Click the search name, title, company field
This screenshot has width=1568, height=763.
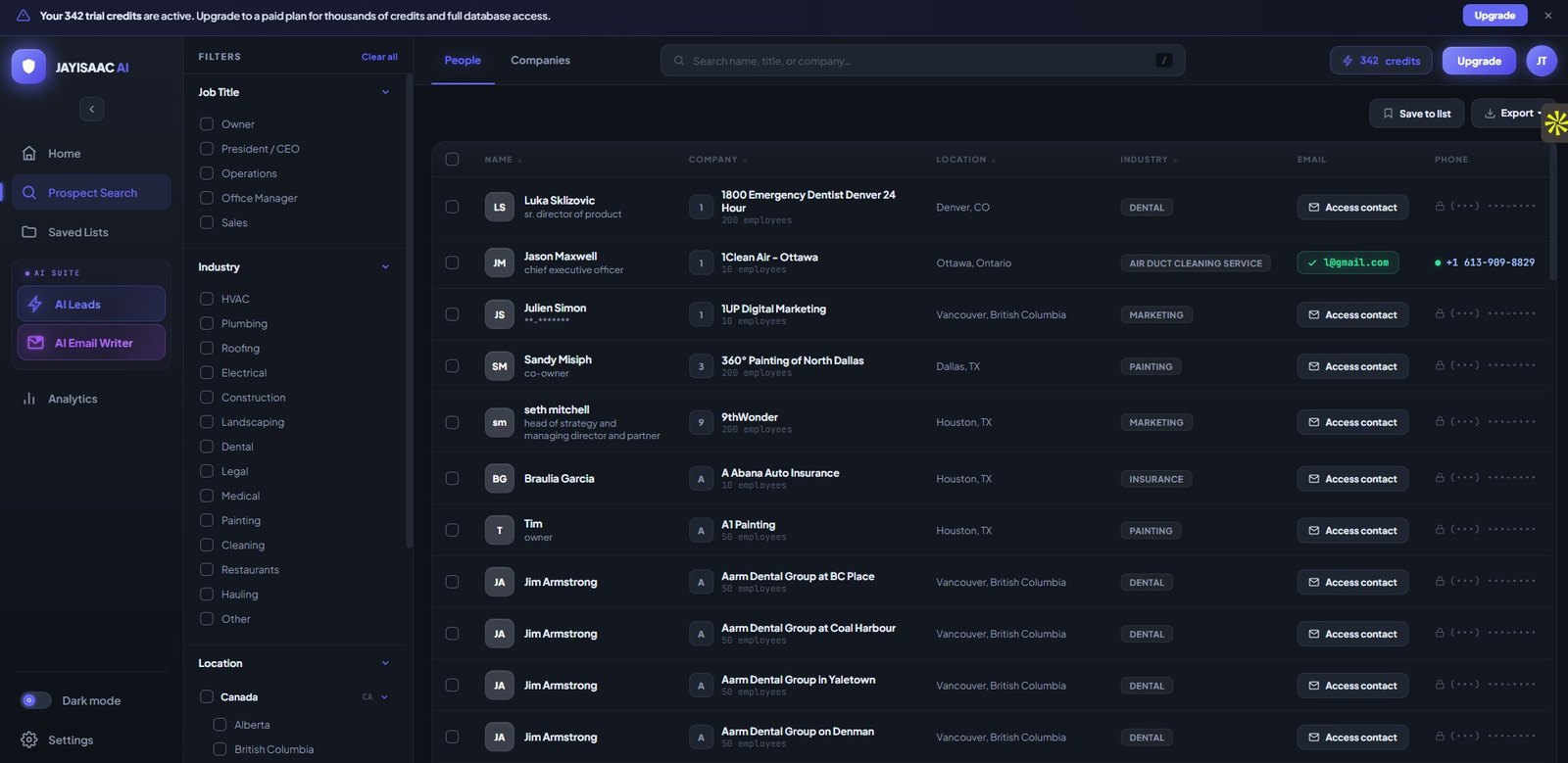click(x=922, y=61)
